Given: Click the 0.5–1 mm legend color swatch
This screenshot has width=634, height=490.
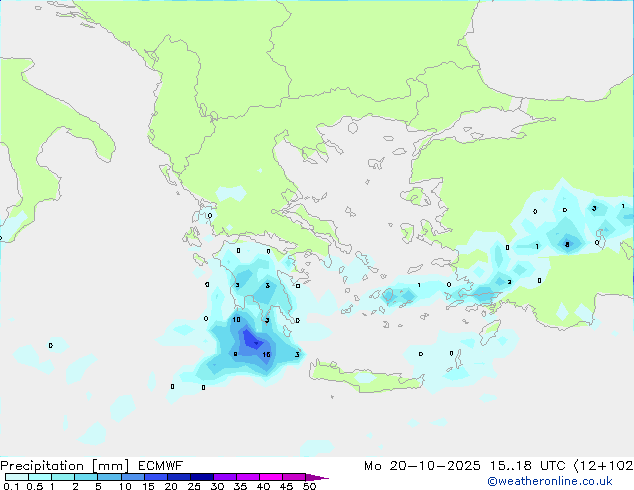Looking at the screenshot, I should pos(40,477).
